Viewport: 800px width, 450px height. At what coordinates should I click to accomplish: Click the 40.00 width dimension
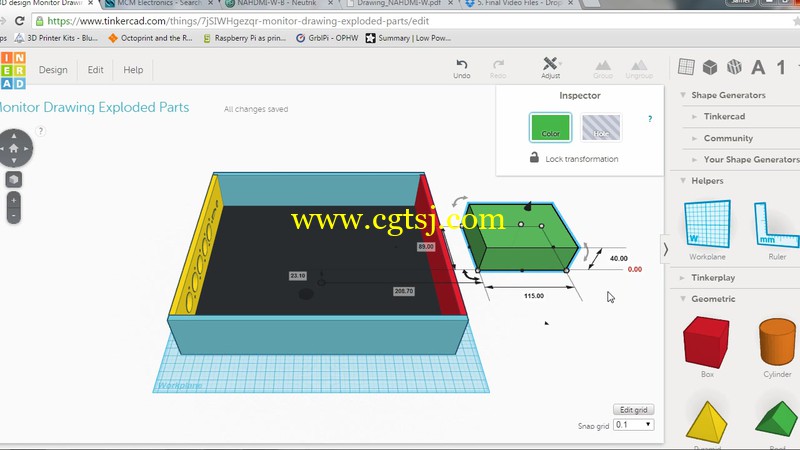[618, 258]
